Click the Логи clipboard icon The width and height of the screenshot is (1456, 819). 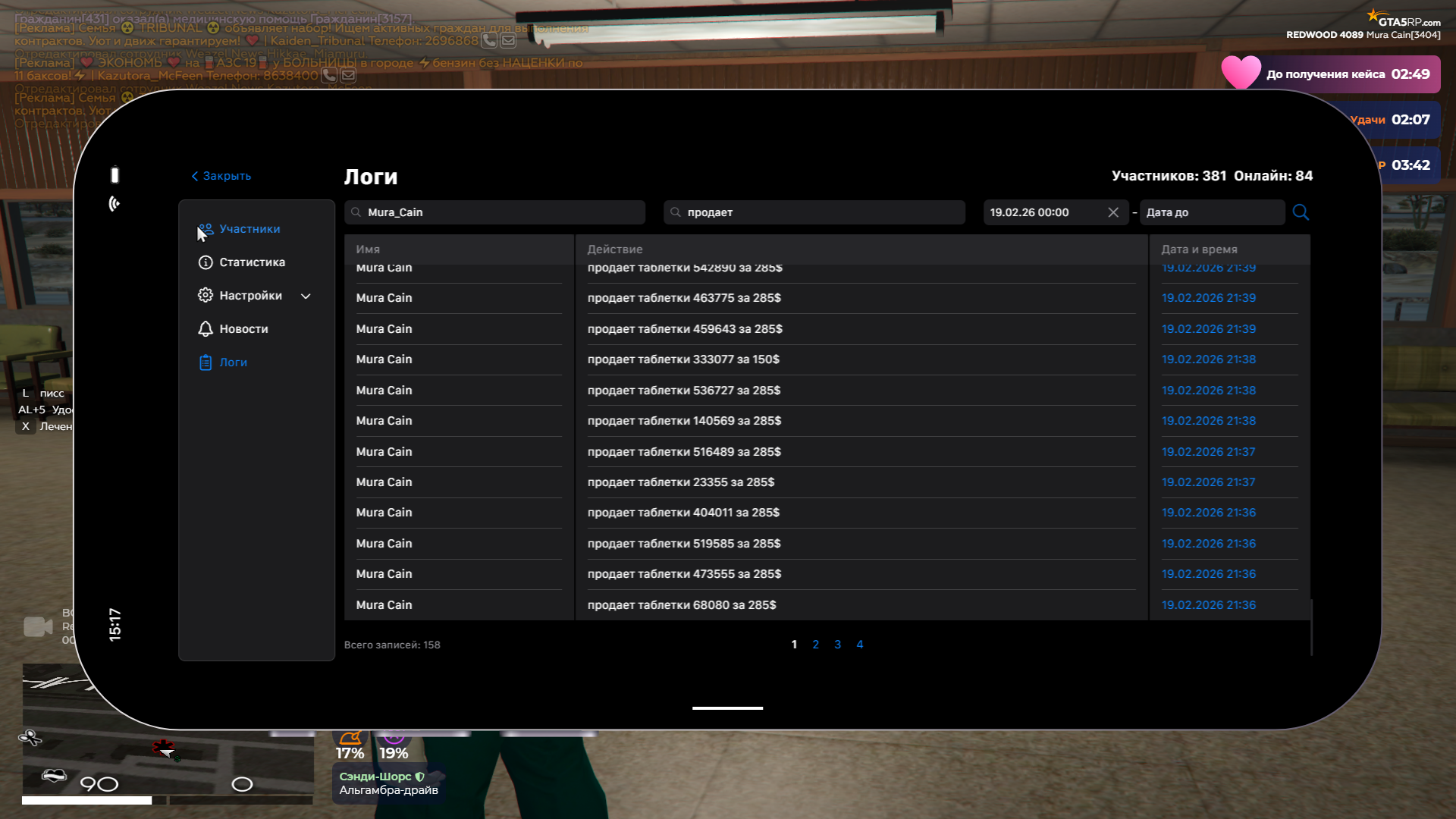click(206, 362)
